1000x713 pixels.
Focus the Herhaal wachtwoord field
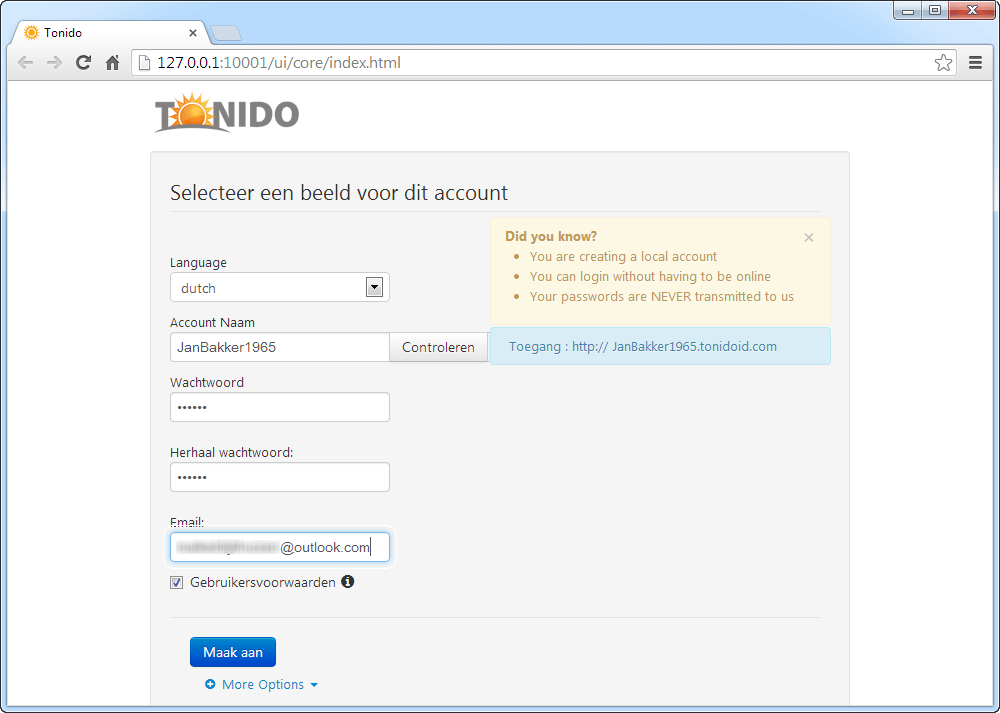point(280,477)
